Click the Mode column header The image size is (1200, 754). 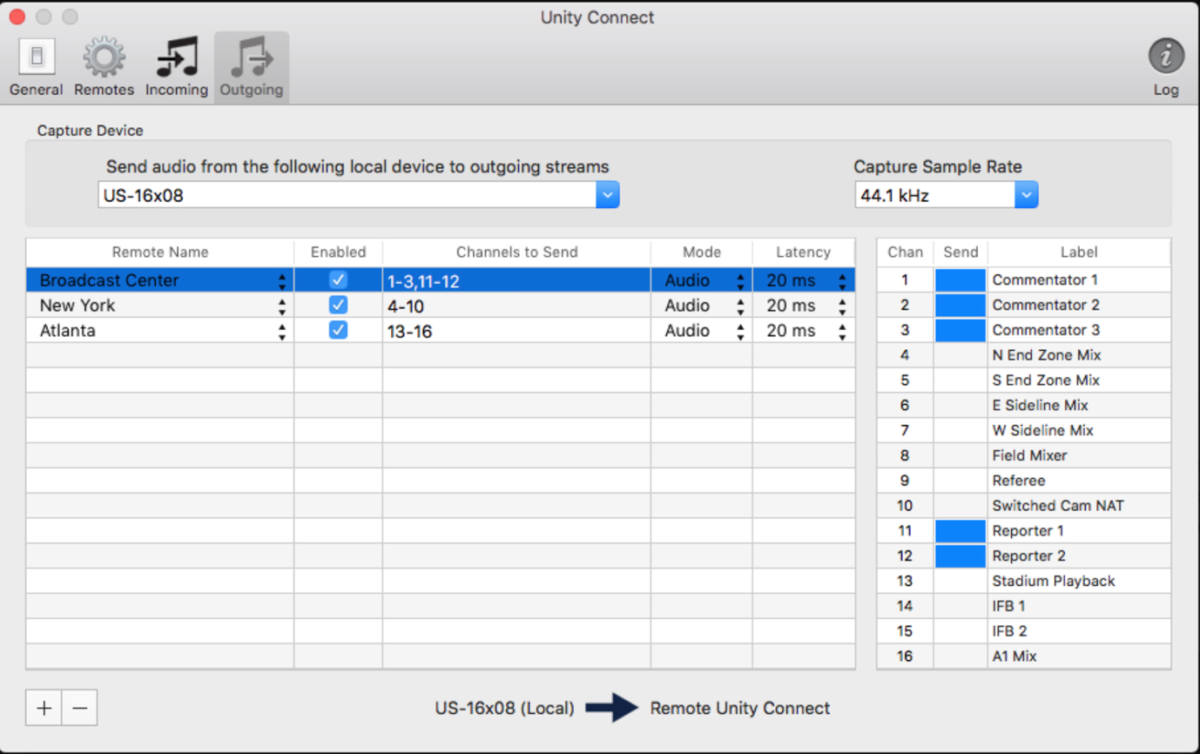[x=702, y=252]
